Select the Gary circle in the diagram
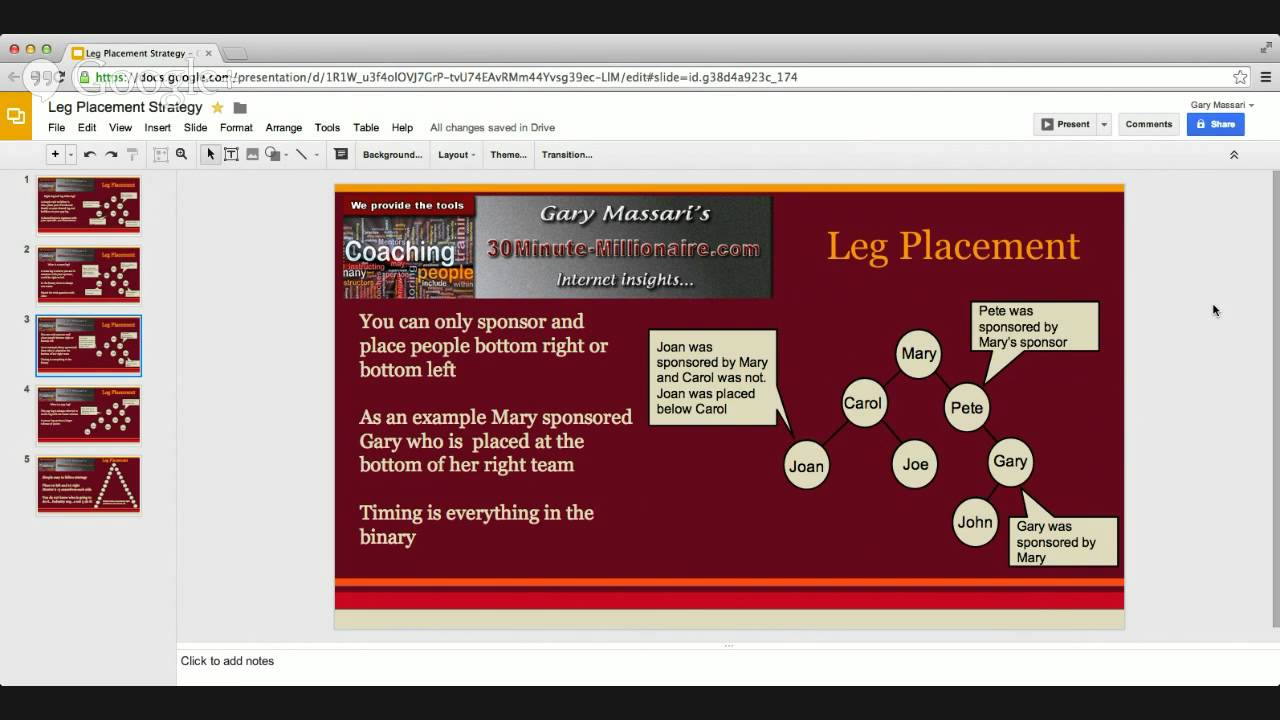Image resolution: width=1280 pixels, height=720 pixels. coord(1010,461)
